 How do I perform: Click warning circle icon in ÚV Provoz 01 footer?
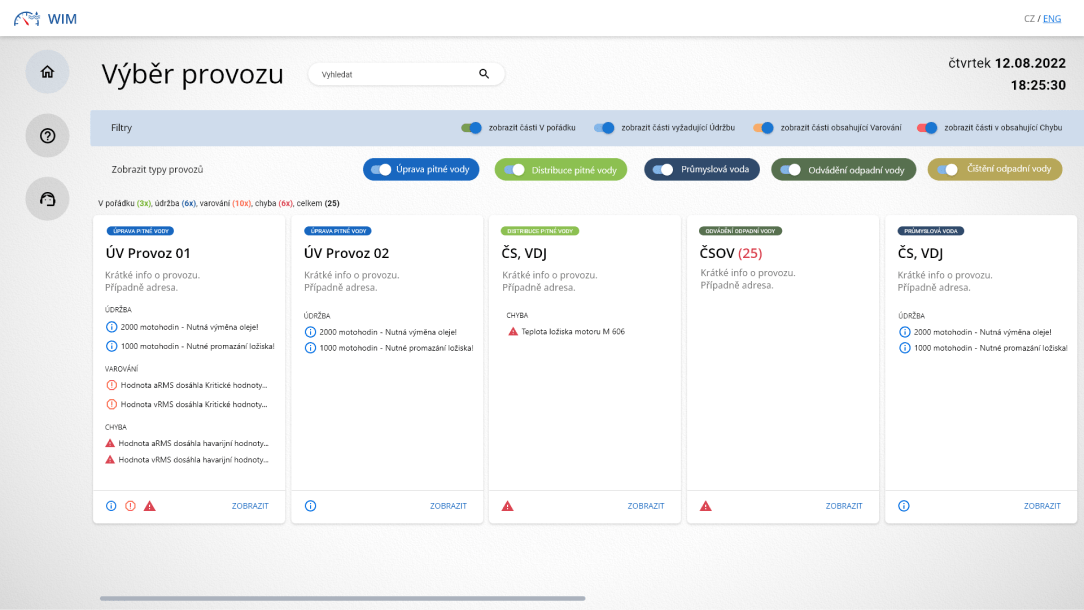[x=130, y=506]
